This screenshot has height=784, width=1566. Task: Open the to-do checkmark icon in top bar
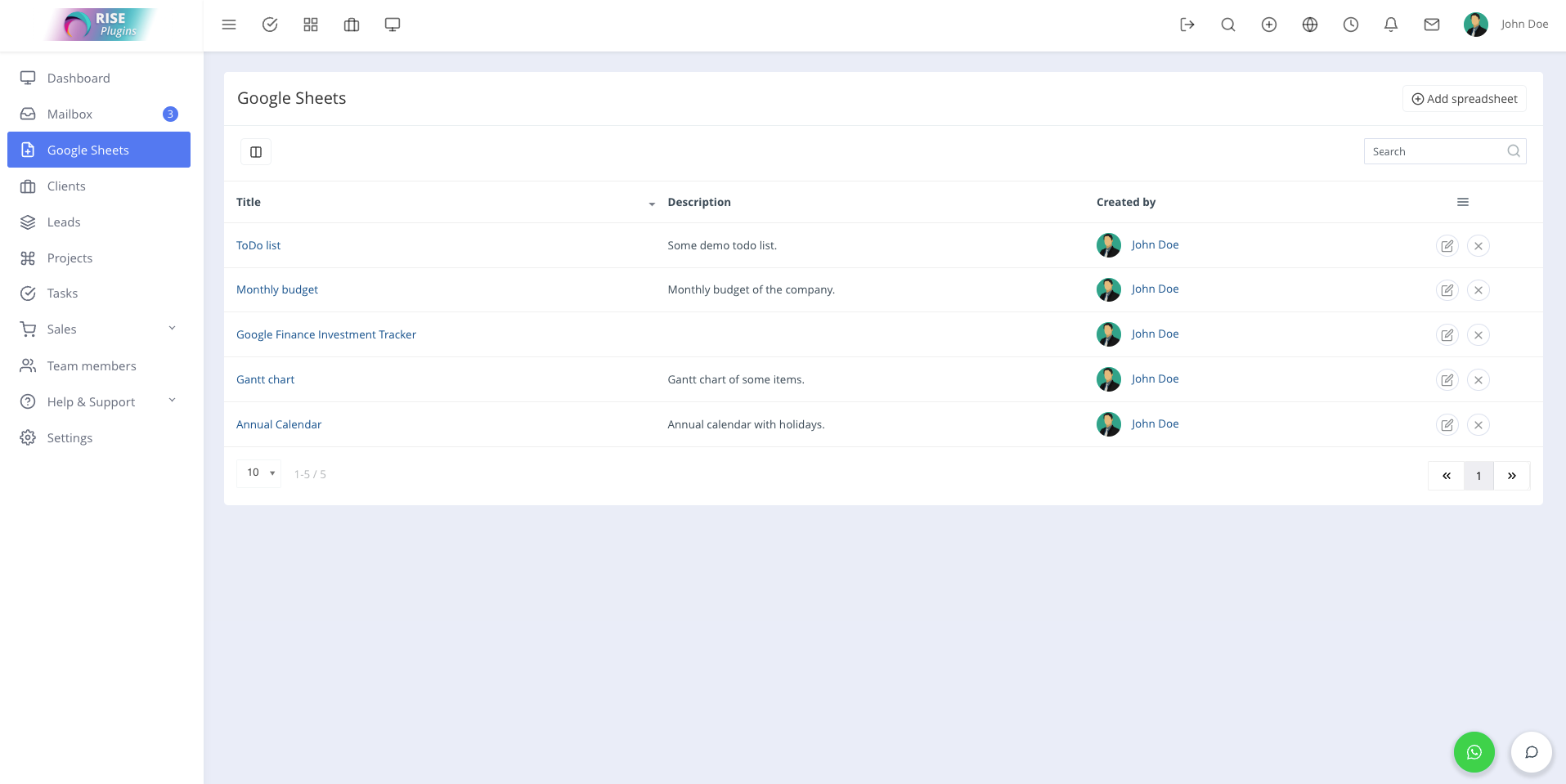coord(270,25)
